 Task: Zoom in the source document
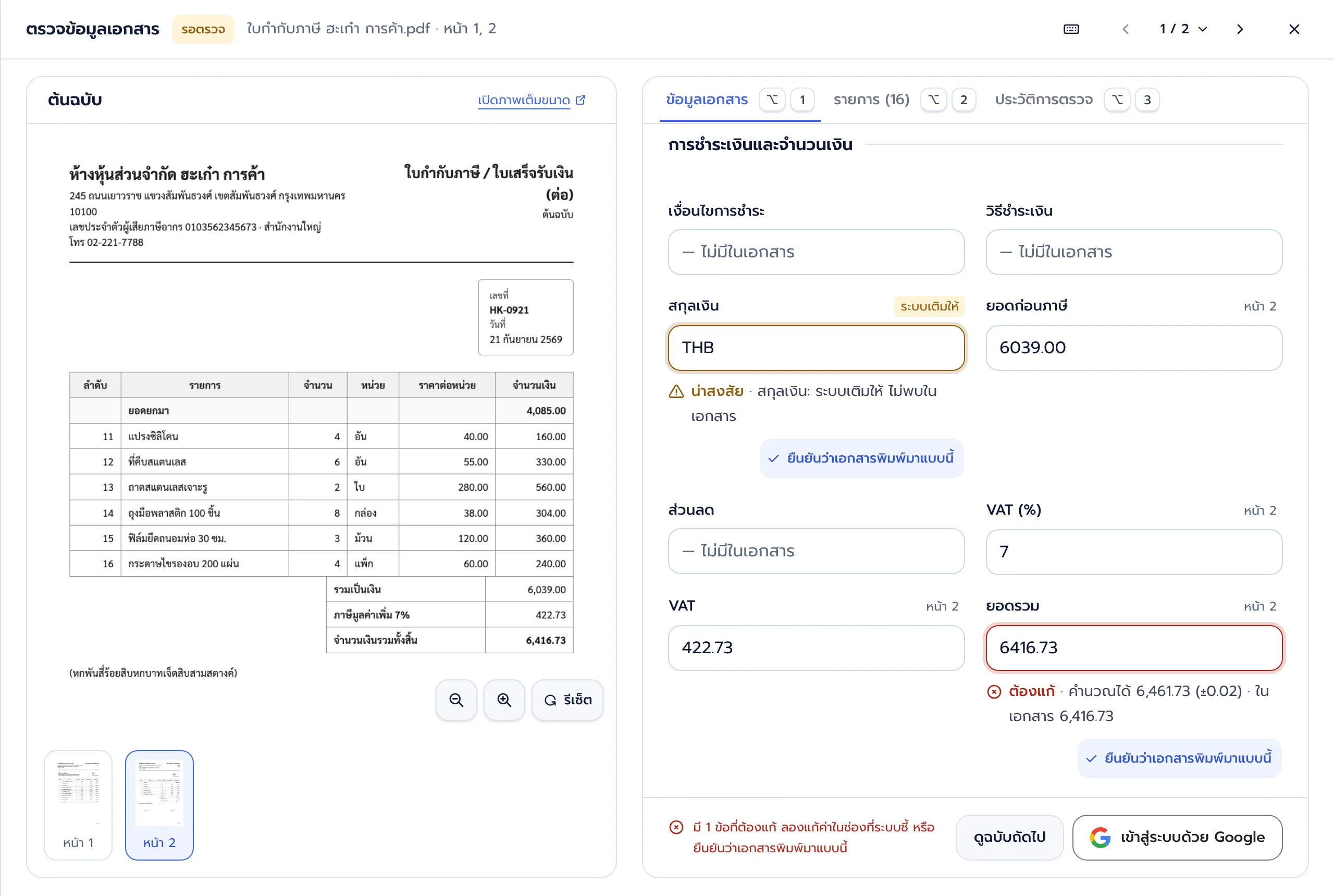click(504, 700)
